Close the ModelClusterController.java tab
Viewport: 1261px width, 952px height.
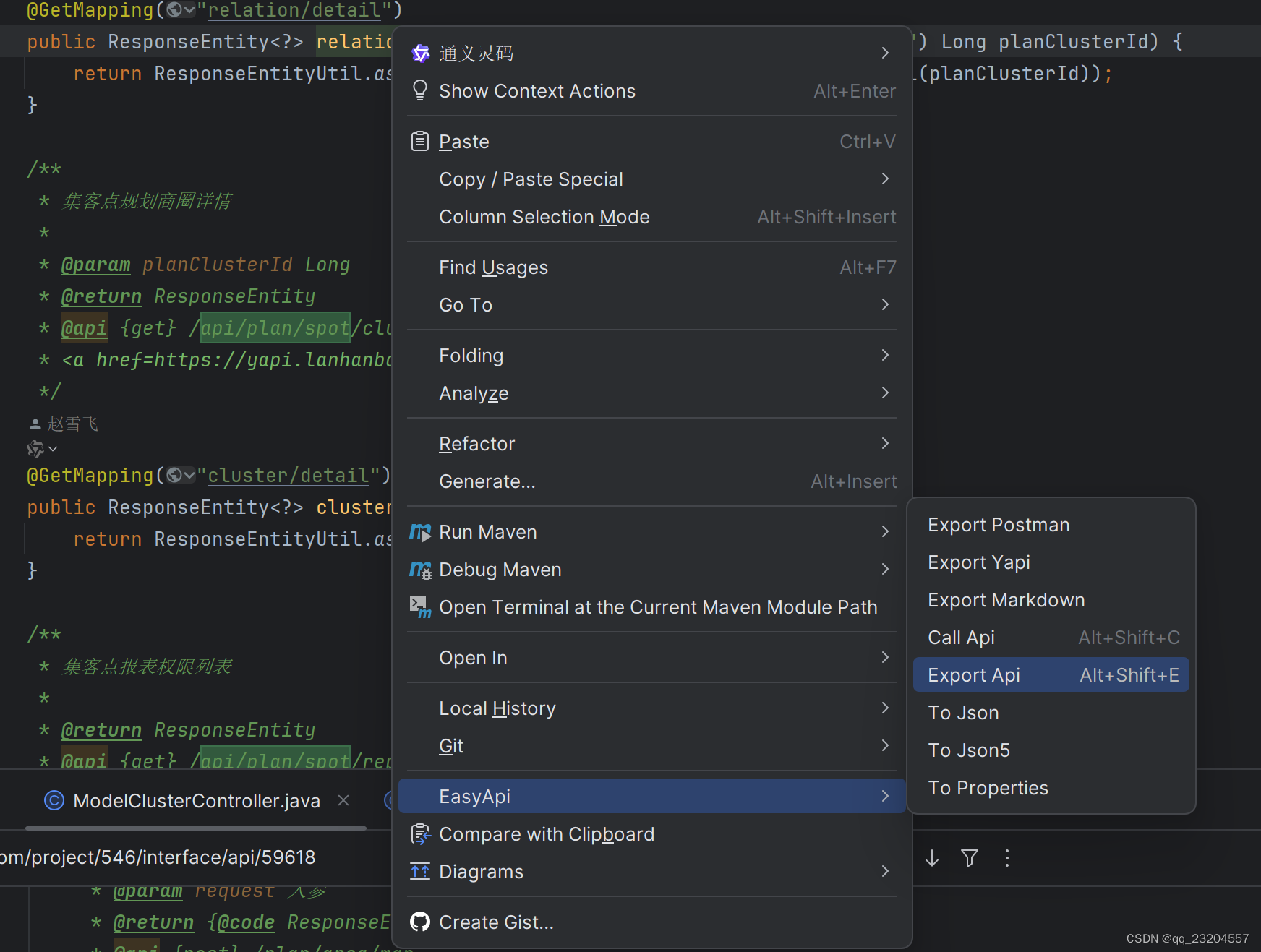point(343,800)
